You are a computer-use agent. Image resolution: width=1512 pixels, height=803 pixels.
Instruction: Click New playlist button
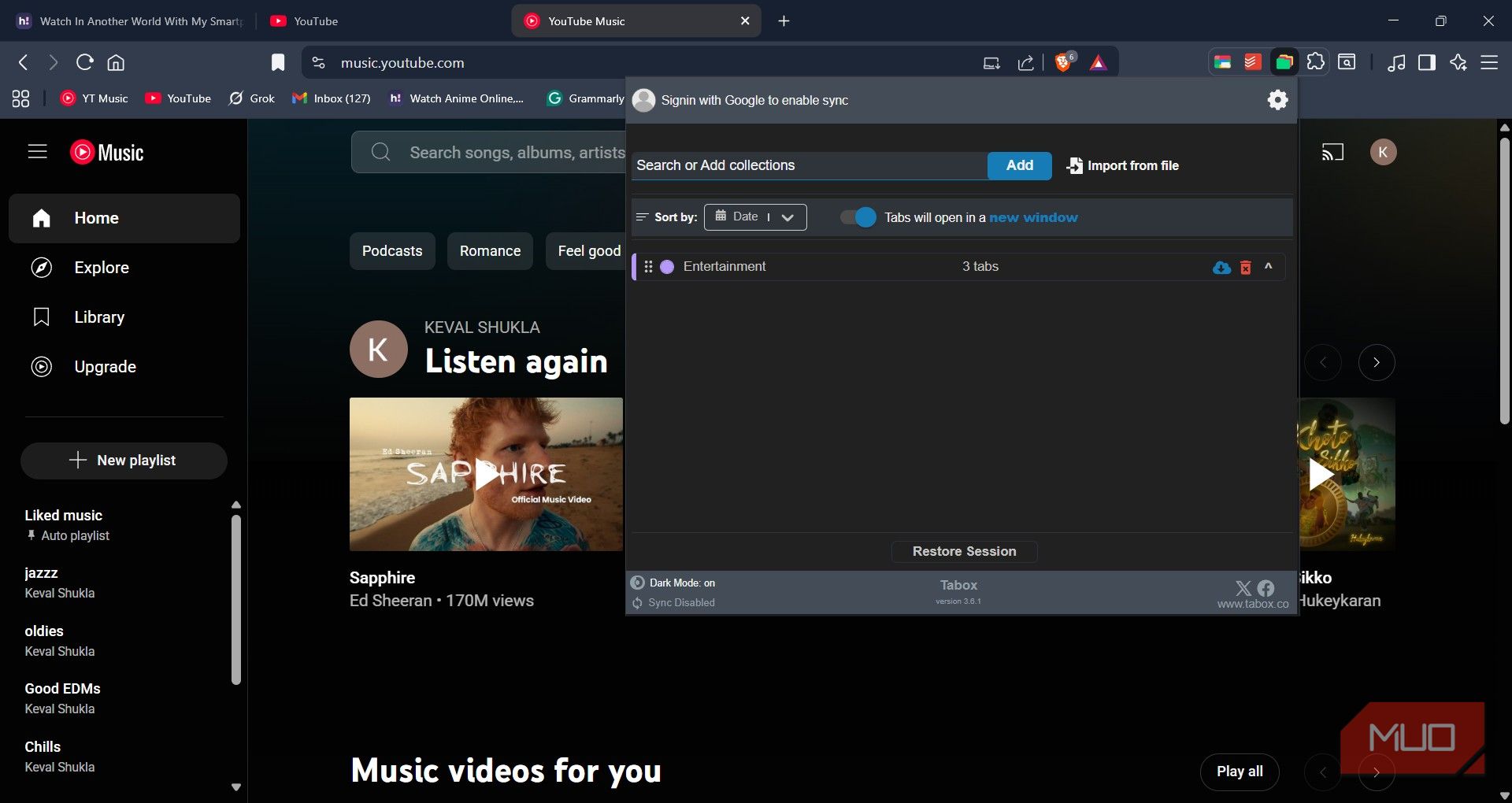[x=124, y=461]
